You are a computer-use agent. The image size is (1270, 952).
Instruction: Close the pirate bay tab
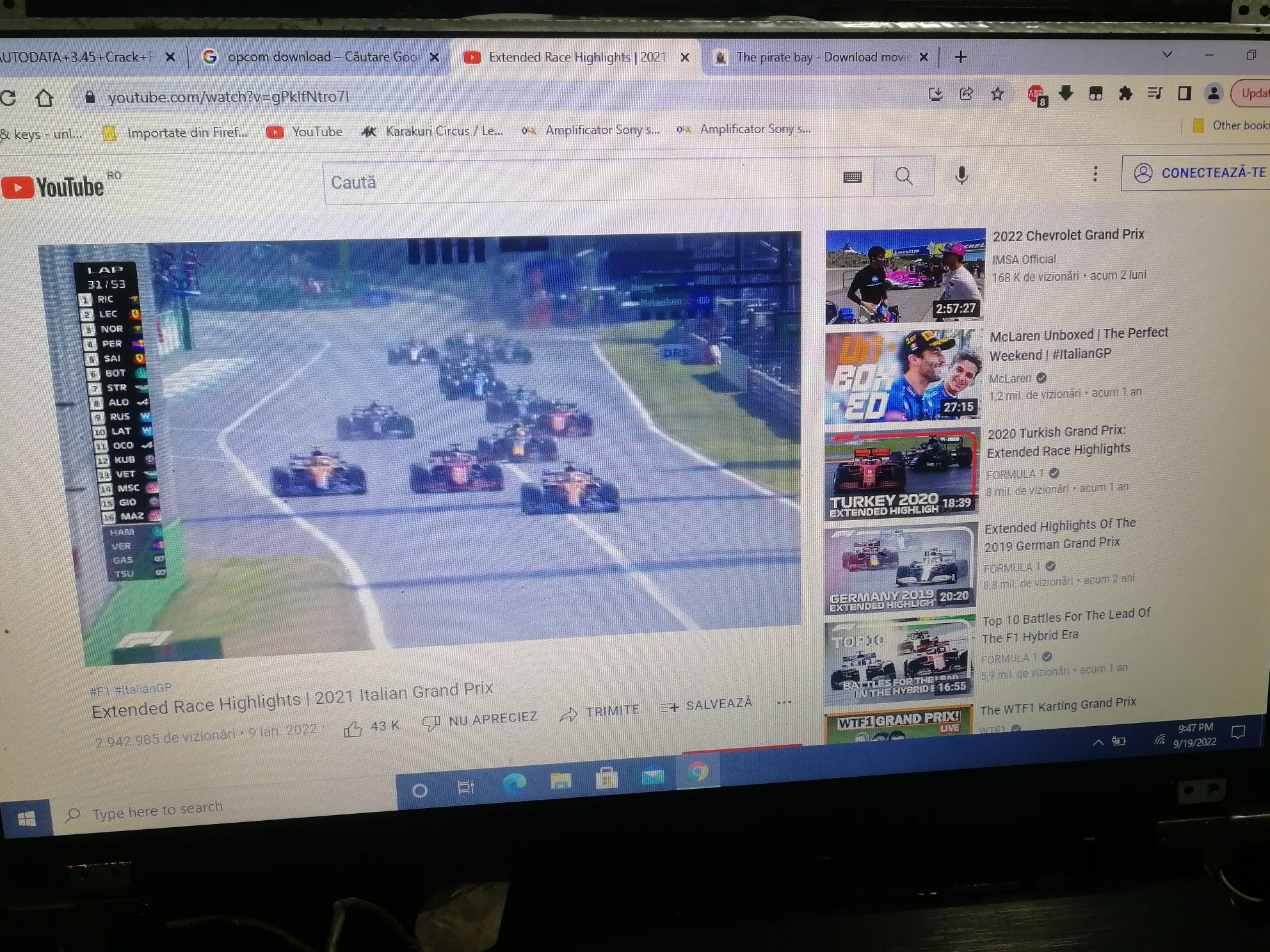[924, 57]
